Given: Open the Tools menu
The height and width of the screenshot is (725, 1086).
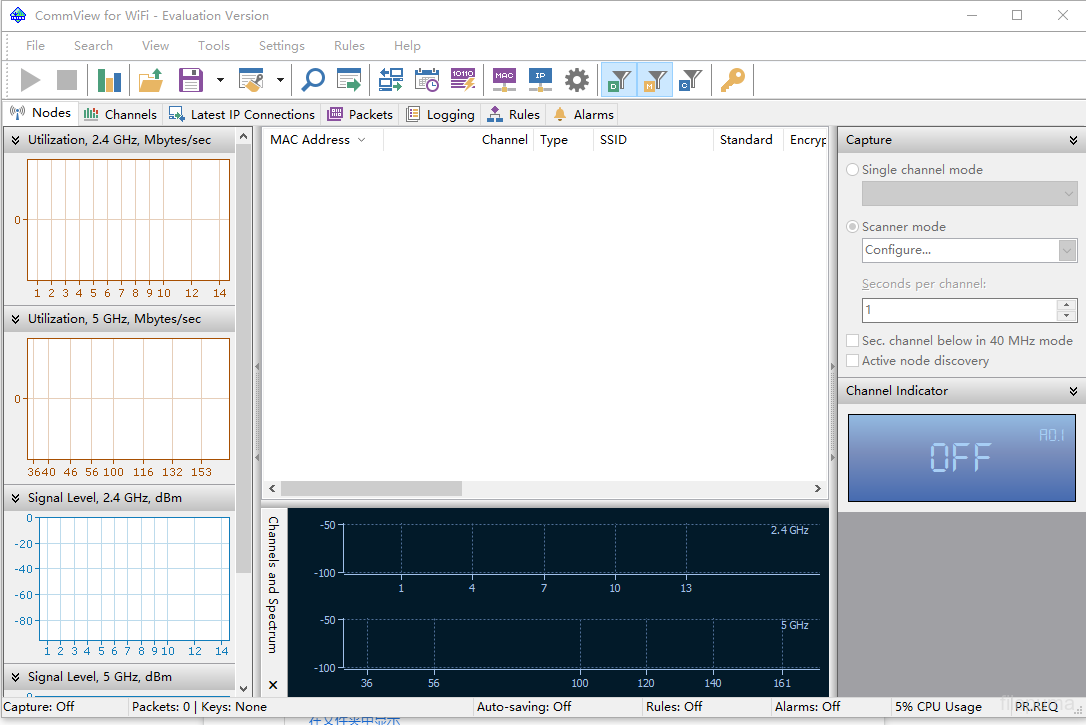Looking at the screenshot, I should pyautogui.click(x=213, y=46).
